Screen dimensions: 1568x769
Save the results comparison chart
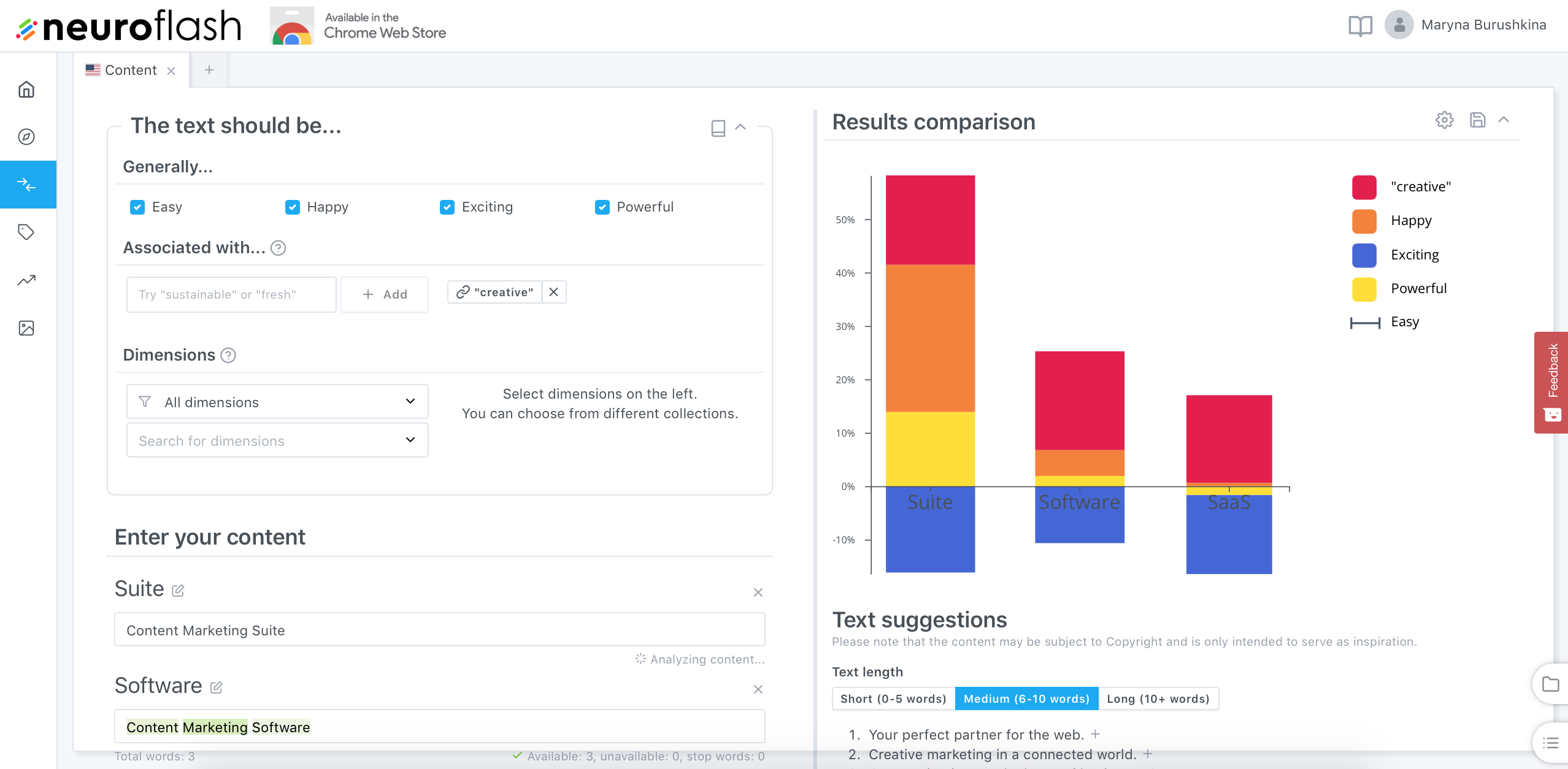pos(1478,120)
